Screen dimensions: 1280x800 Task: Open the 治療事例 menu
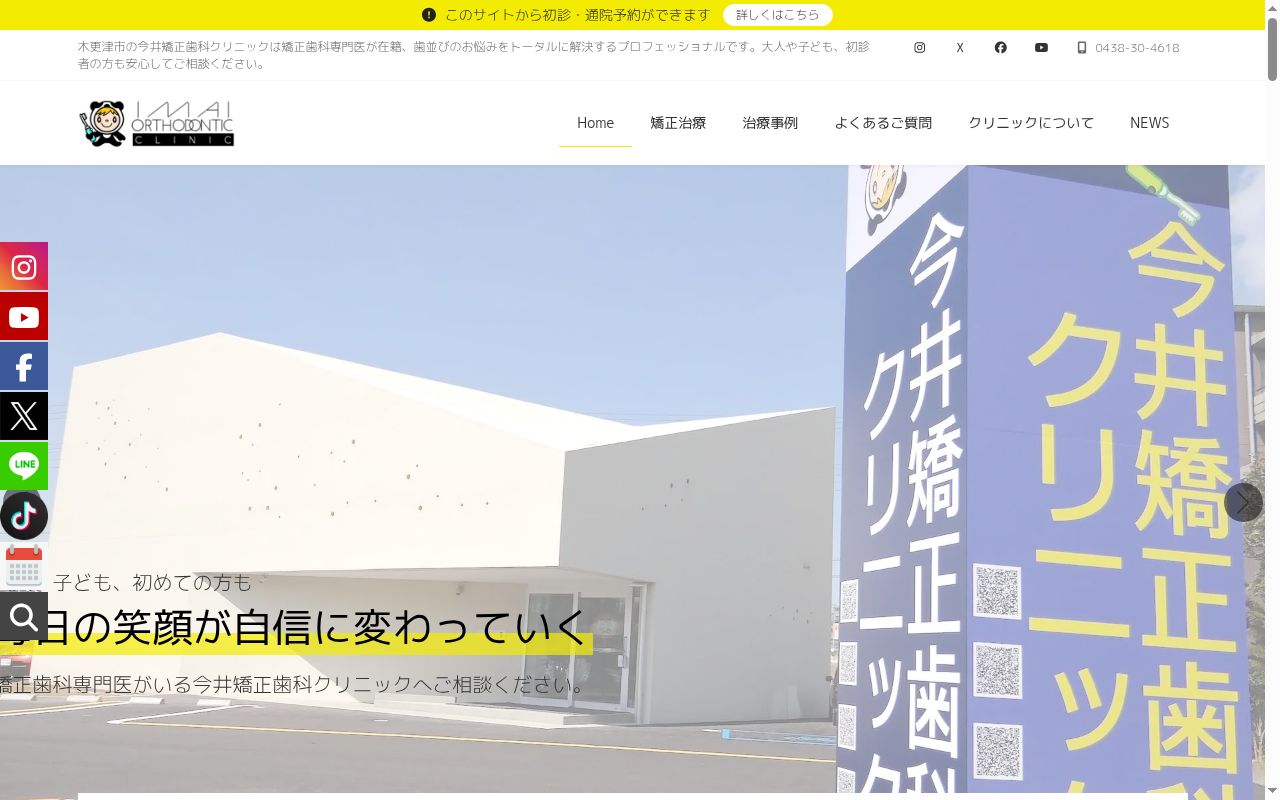(x=770, y=123)
